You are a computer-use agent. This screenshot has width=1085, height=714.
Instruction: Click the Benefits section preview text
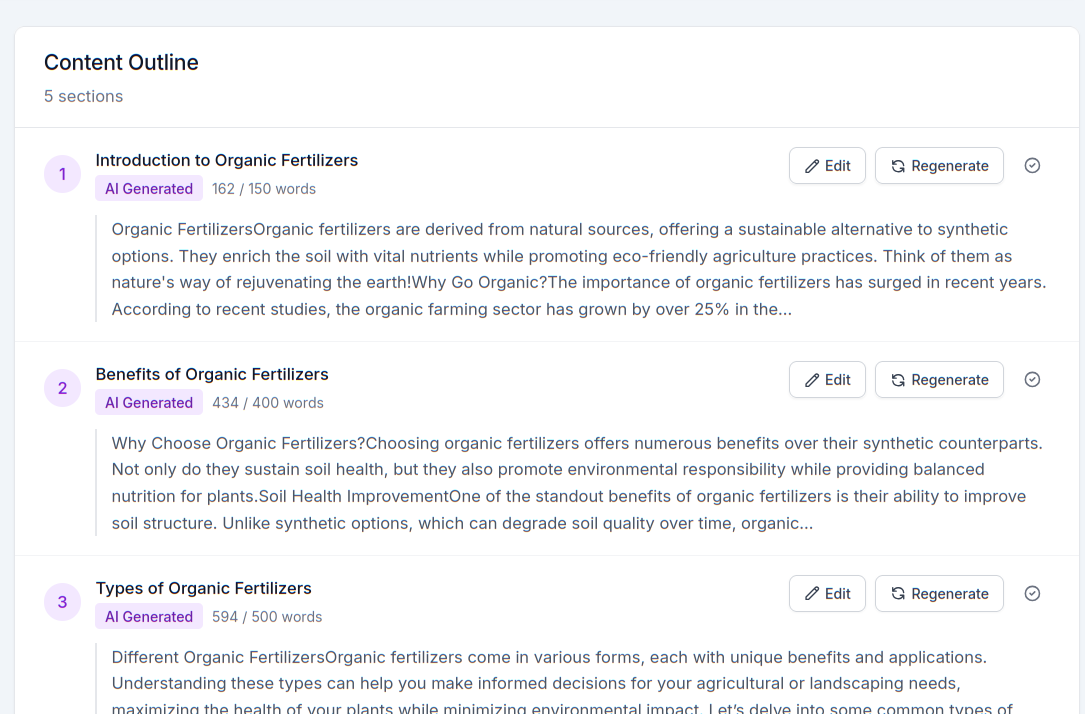(x=578, y=483)
